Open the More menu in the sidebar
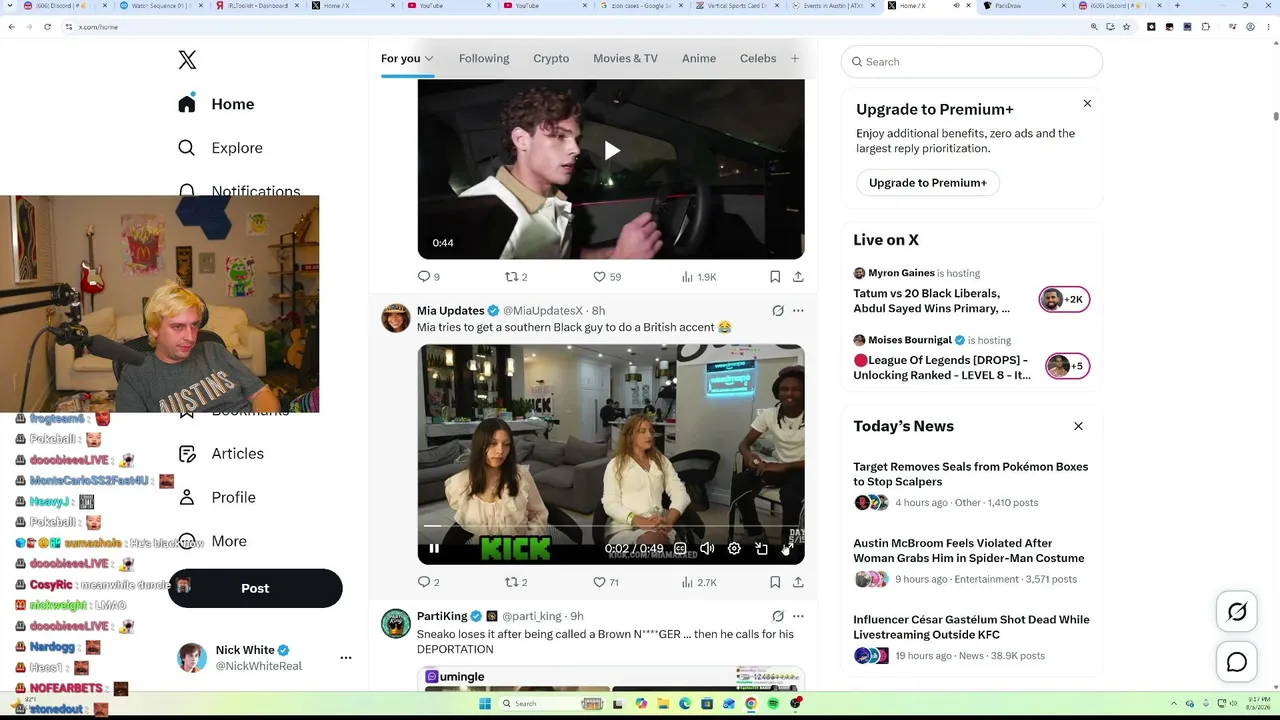Screen dimensions: 1280x720 tap(211, 541)
